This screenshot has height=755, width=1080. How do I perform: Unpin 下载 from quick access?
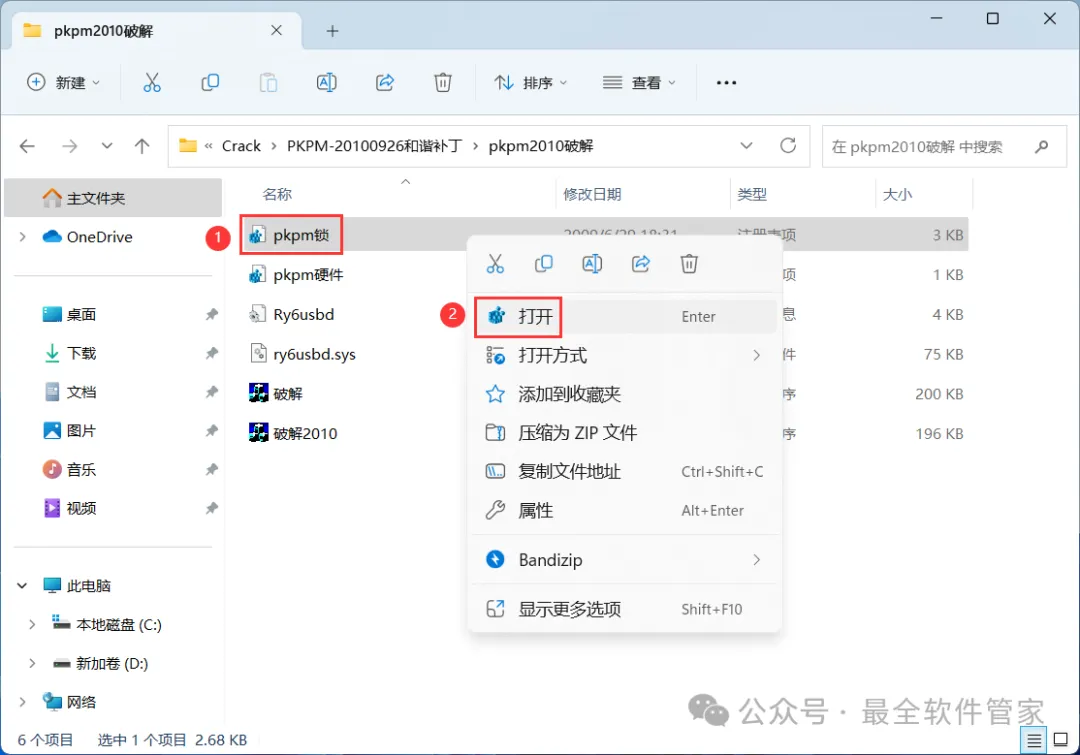211,353
